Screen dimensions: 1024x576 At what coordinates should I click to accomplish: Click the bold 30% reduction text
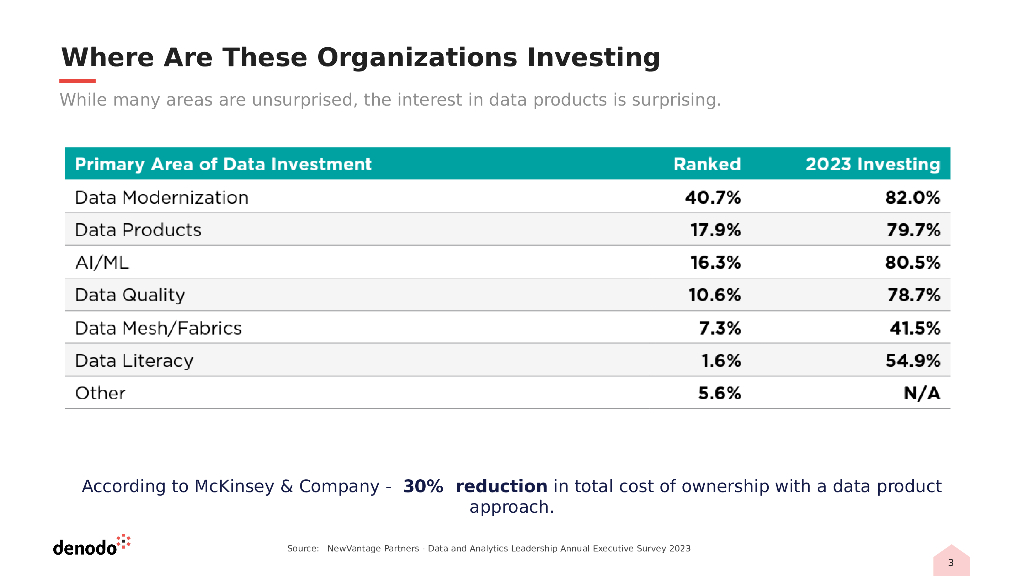pos(475,486)
